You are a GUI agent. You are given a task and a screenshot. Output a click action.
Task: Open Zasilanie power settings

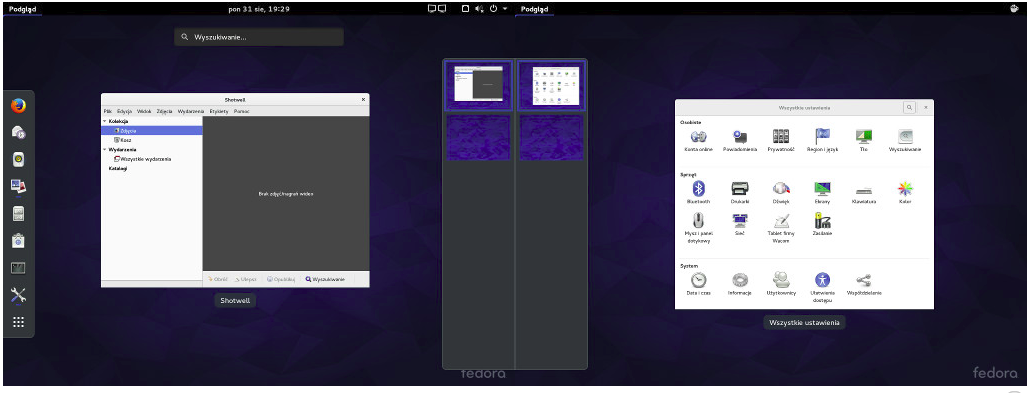[x=823, y=224]
